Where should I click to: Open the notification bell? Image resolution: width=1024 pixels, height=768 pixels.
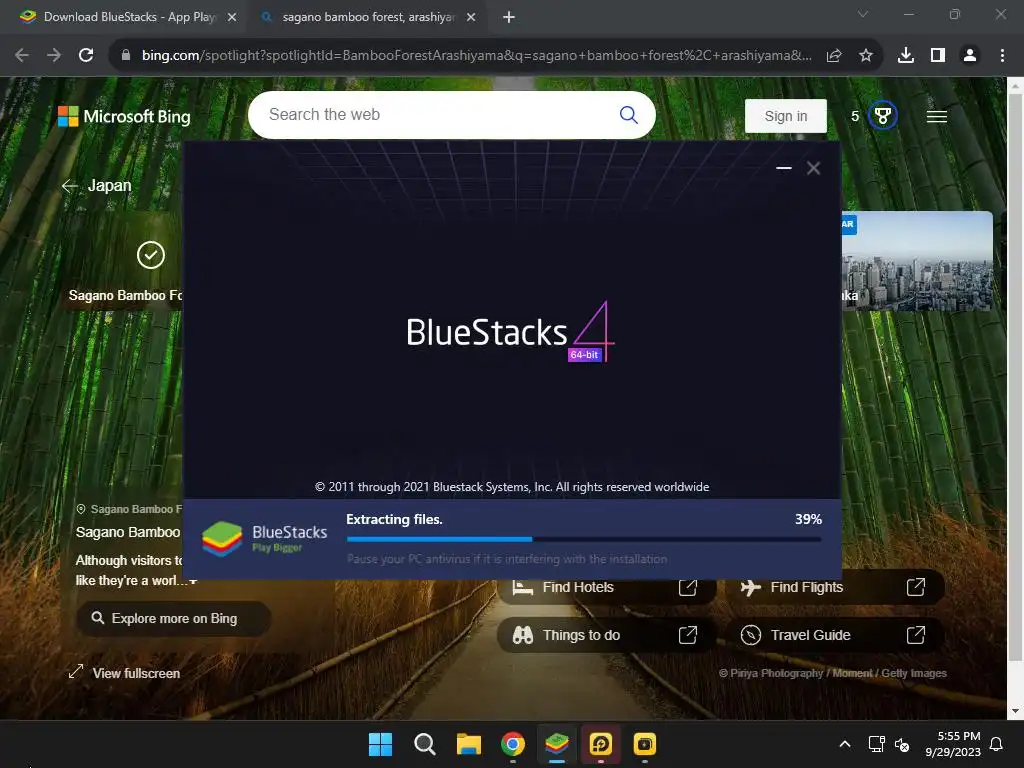997,744
